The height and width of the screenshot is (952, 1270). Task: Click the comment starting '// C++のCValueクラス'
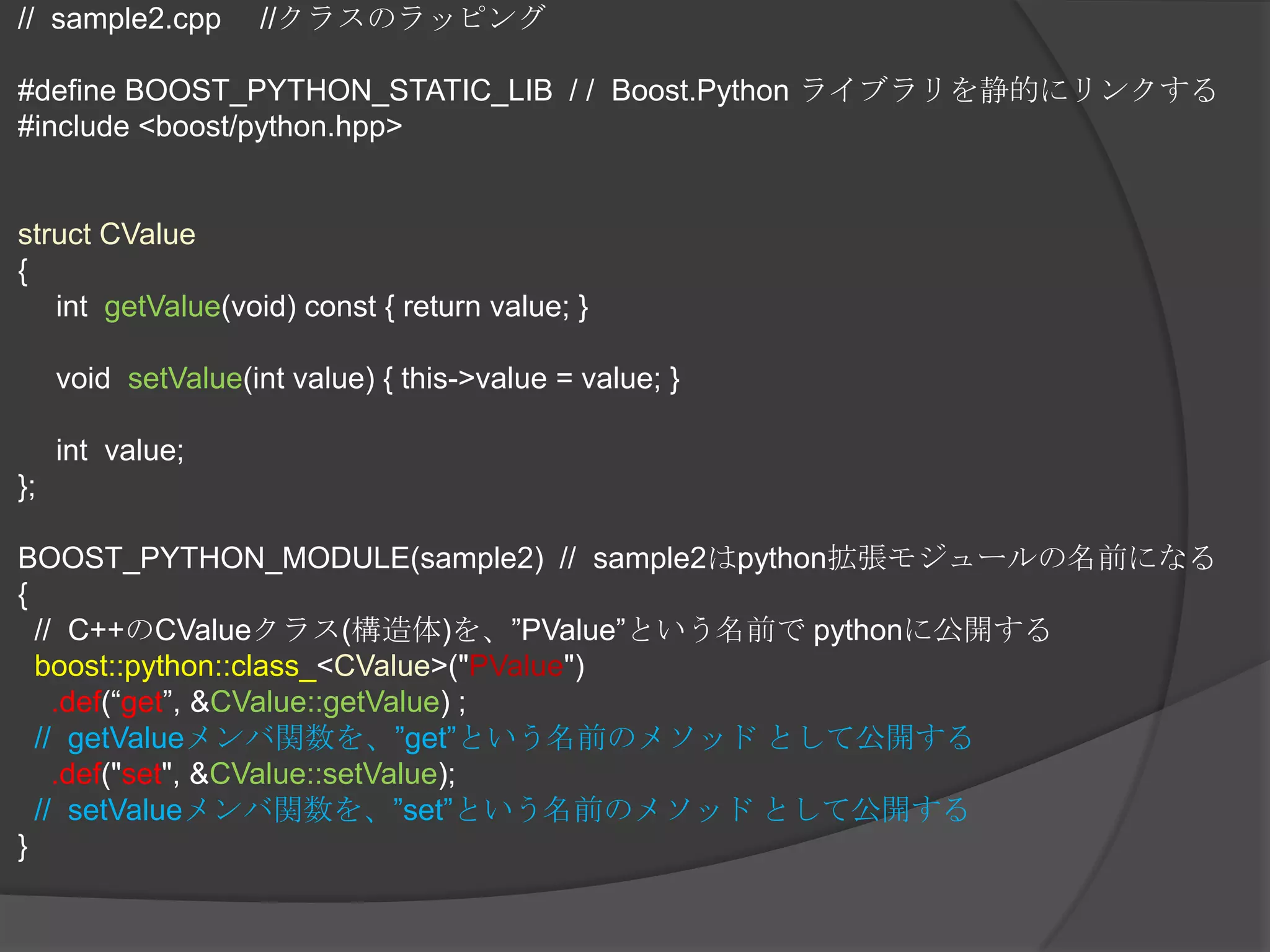(543, 630)
